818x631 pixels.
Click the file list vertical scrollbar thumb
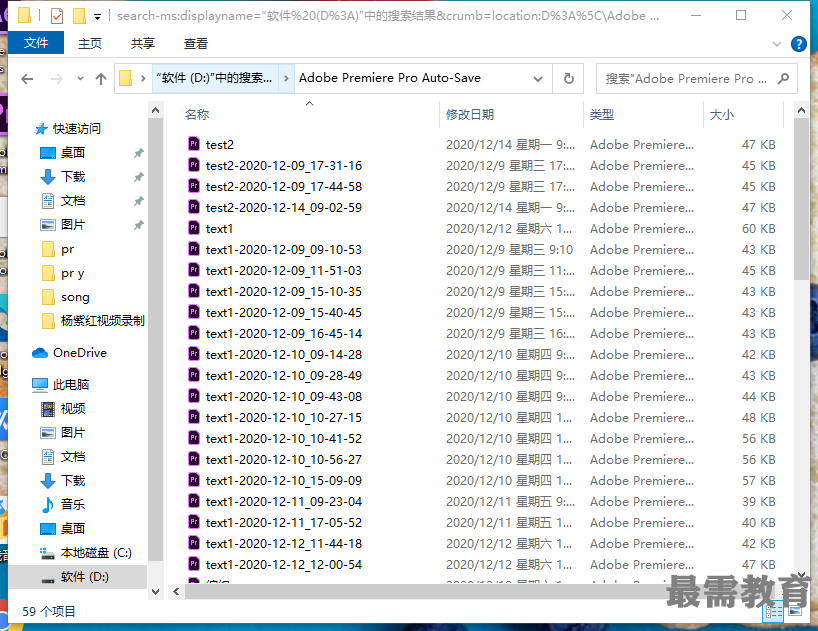pos(801,199)
